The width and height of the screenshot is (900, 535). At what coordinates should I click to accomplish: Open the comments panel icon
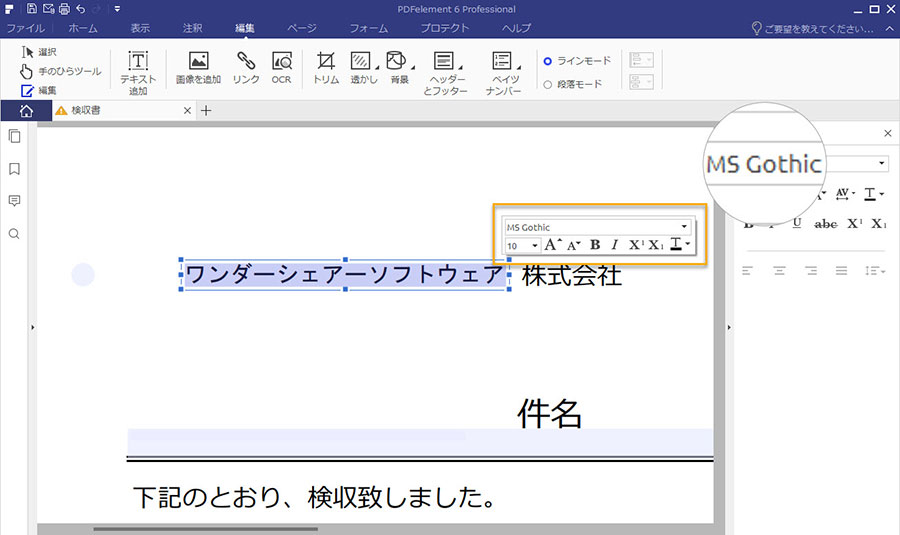[14, 201]
